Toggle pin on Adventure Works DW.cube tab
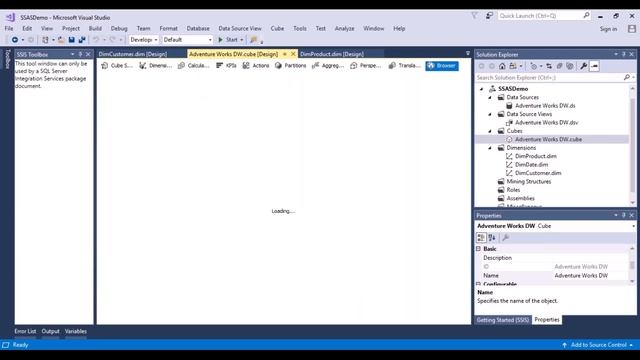This screenshot has width=640, height=360. pos(285,54)
